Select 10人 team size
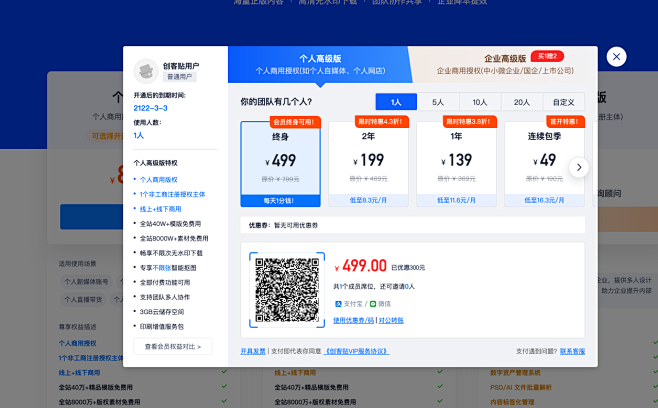658x408 pixels. pos(480,102)
